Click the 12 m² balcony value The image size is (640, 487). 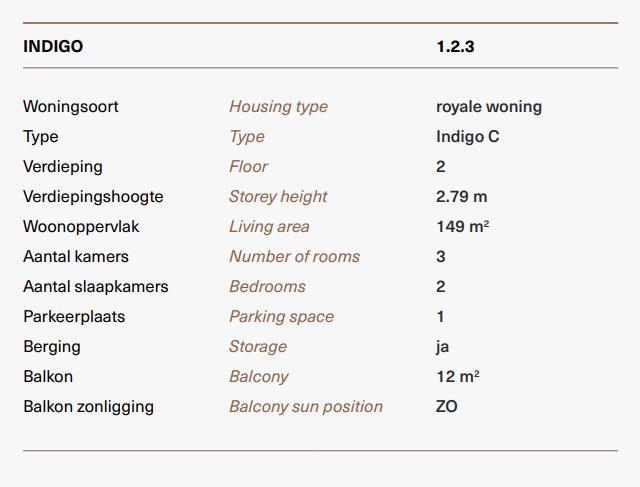[458, 376]
